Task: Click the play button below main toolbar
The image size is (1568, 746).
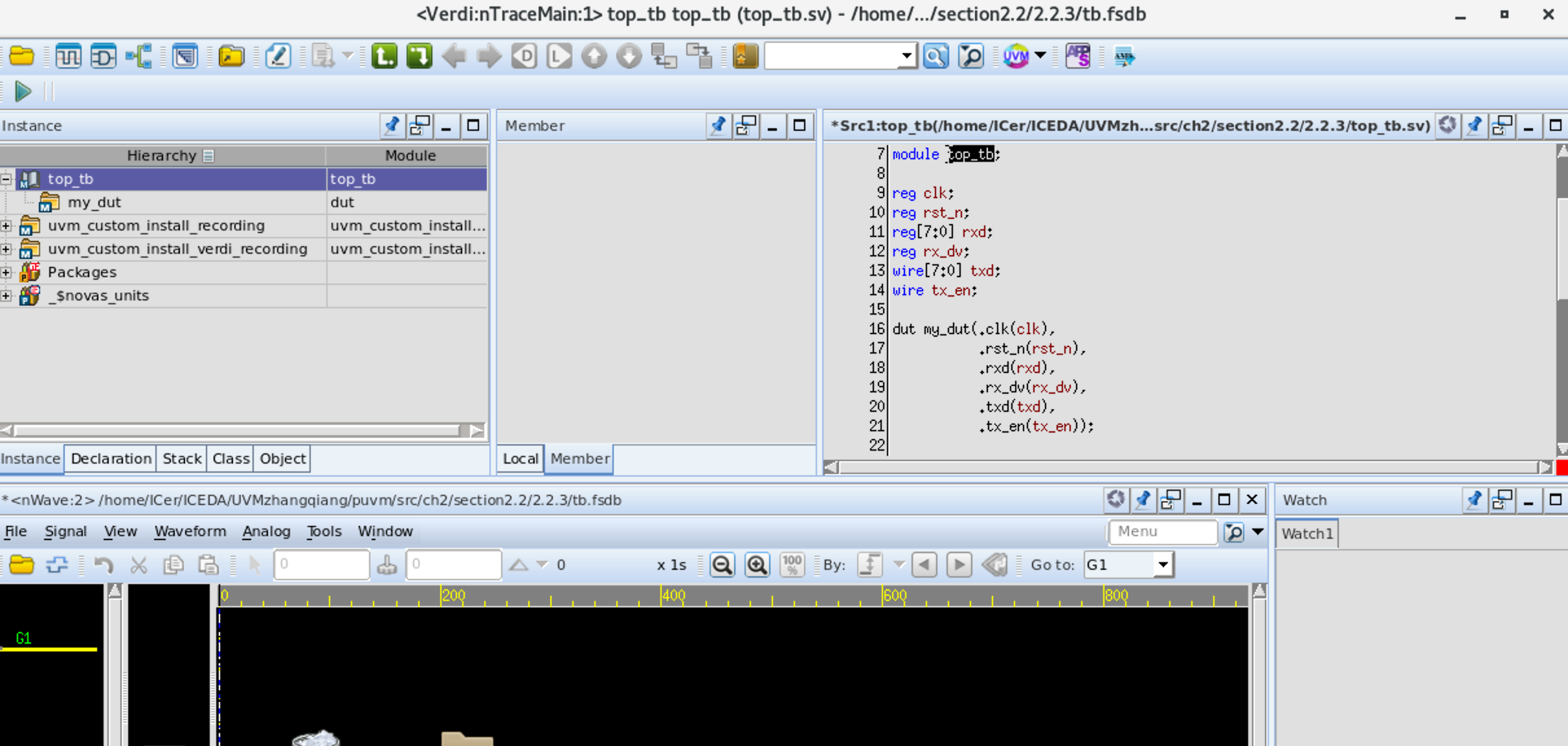Action: click(x=23, y=92)
